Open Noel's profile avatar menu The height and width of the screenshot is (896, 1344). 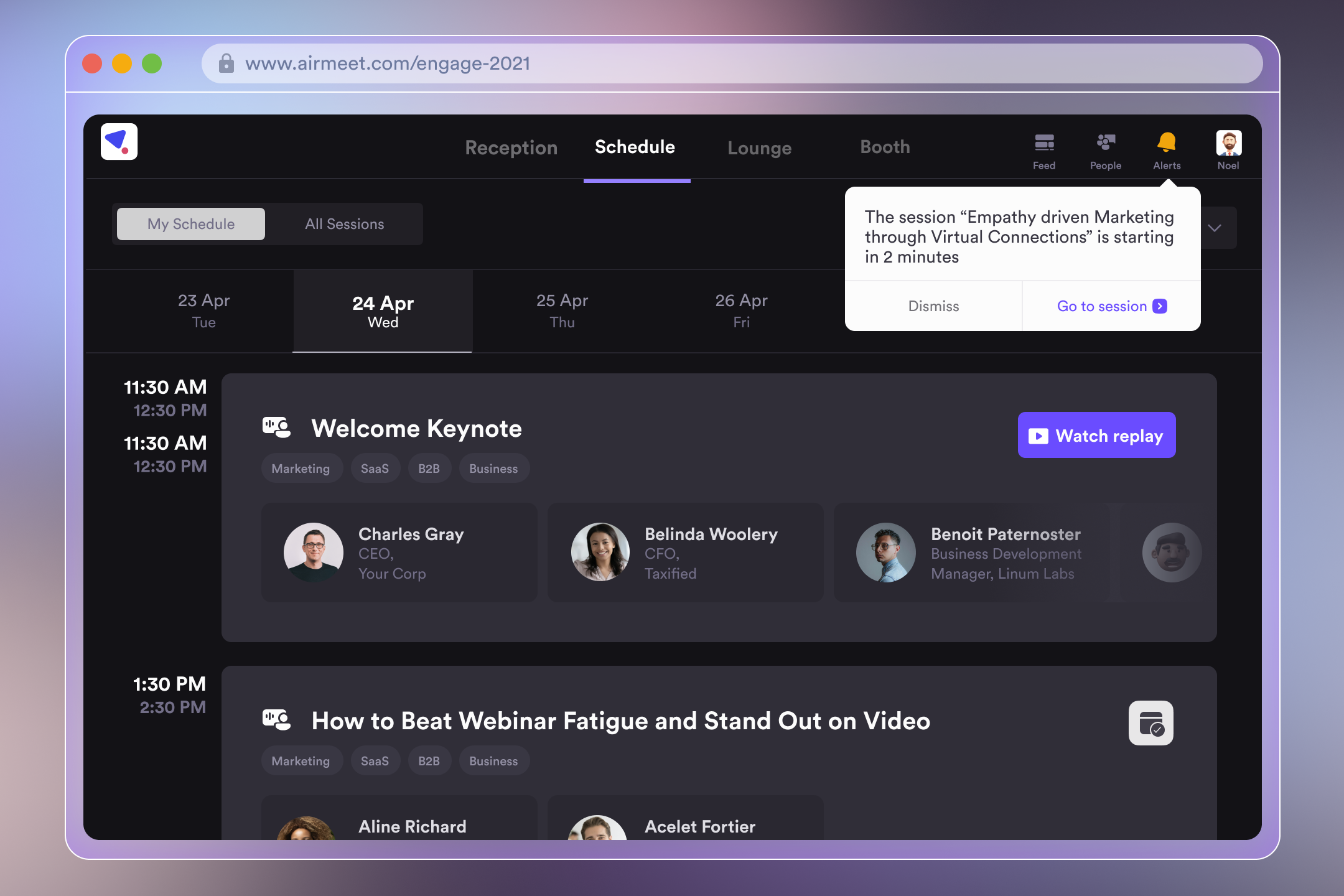click(1228, 144)
